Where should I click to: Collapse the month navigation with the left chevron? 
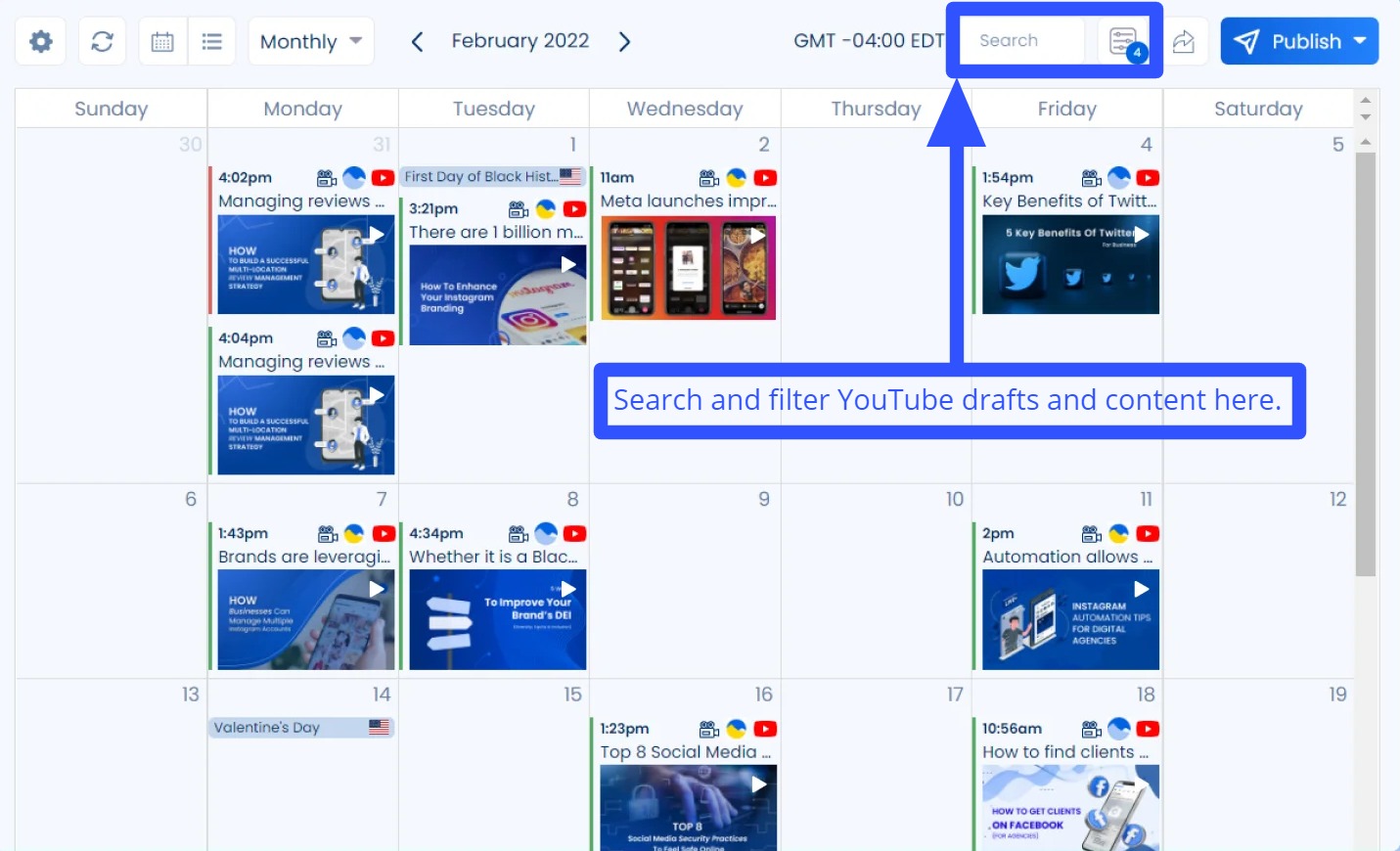(417, 41)
